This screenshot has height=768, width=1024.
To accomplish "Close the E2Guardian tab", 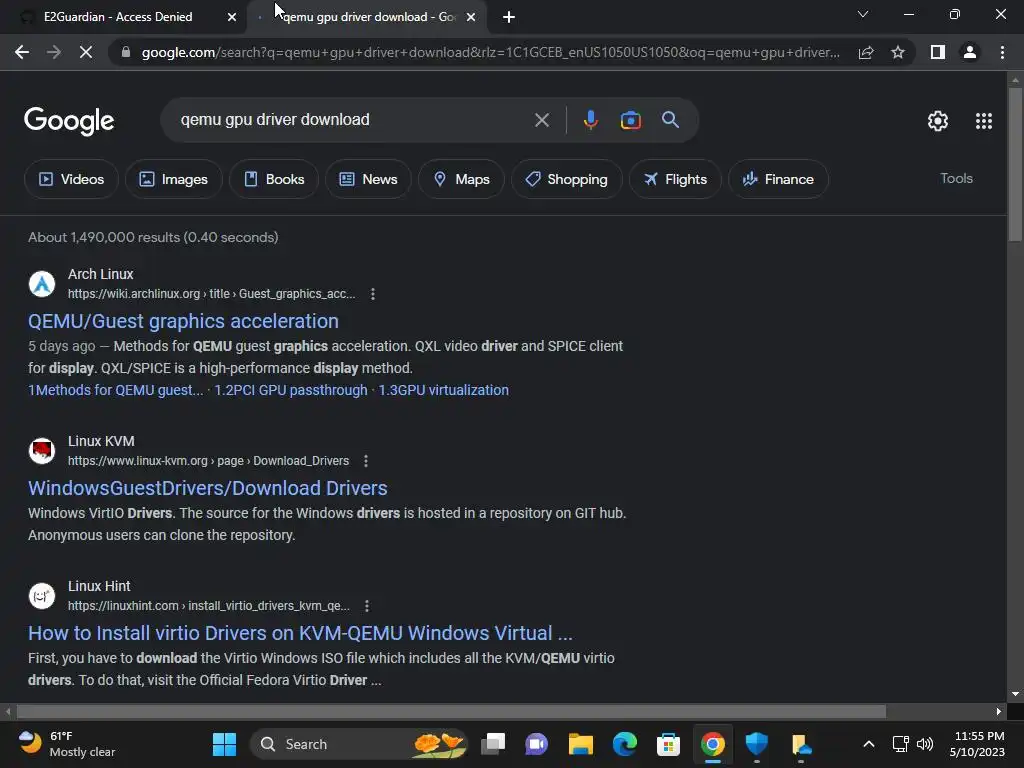I will click(x=232, y=18).
